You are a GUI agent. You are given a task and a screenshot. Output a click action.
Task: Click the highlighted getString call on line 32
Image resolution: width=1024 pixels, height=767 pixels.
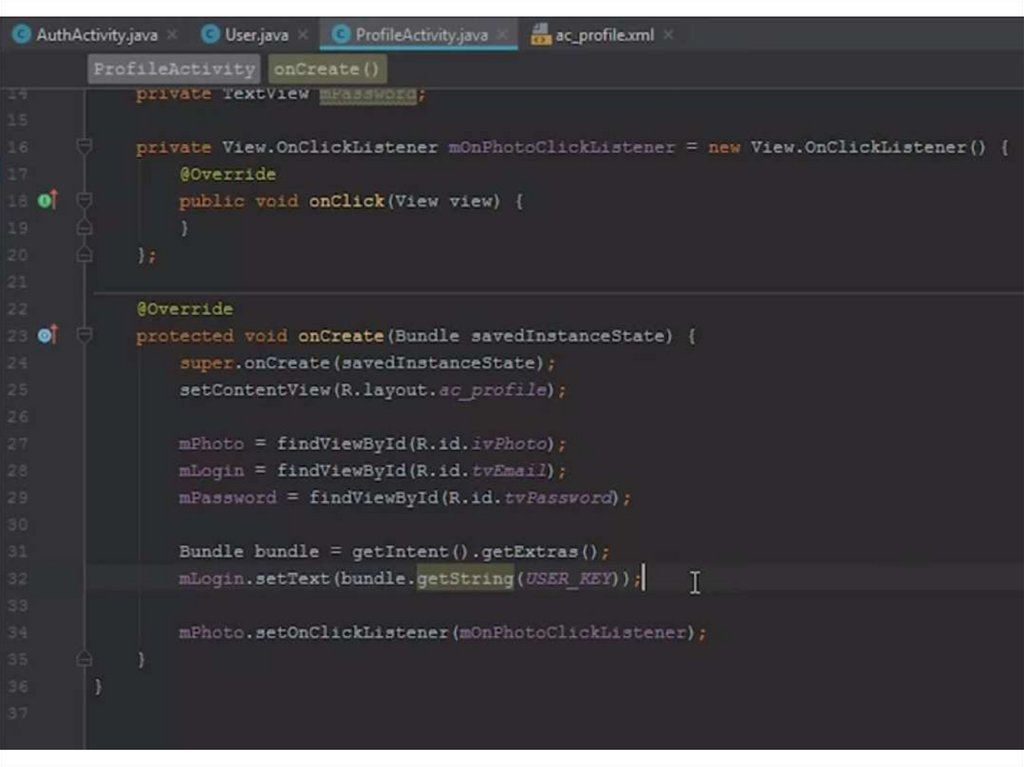465,579
